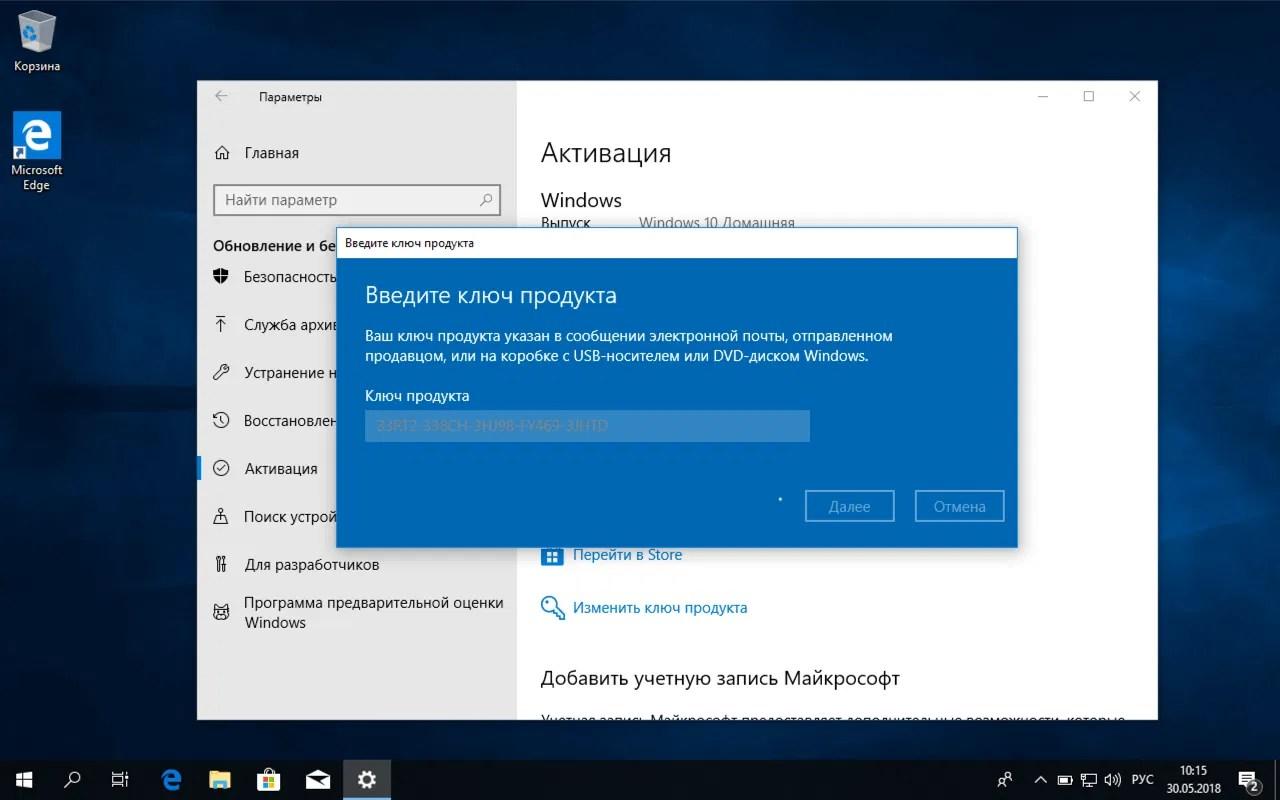Follow the Изменить ключ продукта link

[x=660, y=607]
